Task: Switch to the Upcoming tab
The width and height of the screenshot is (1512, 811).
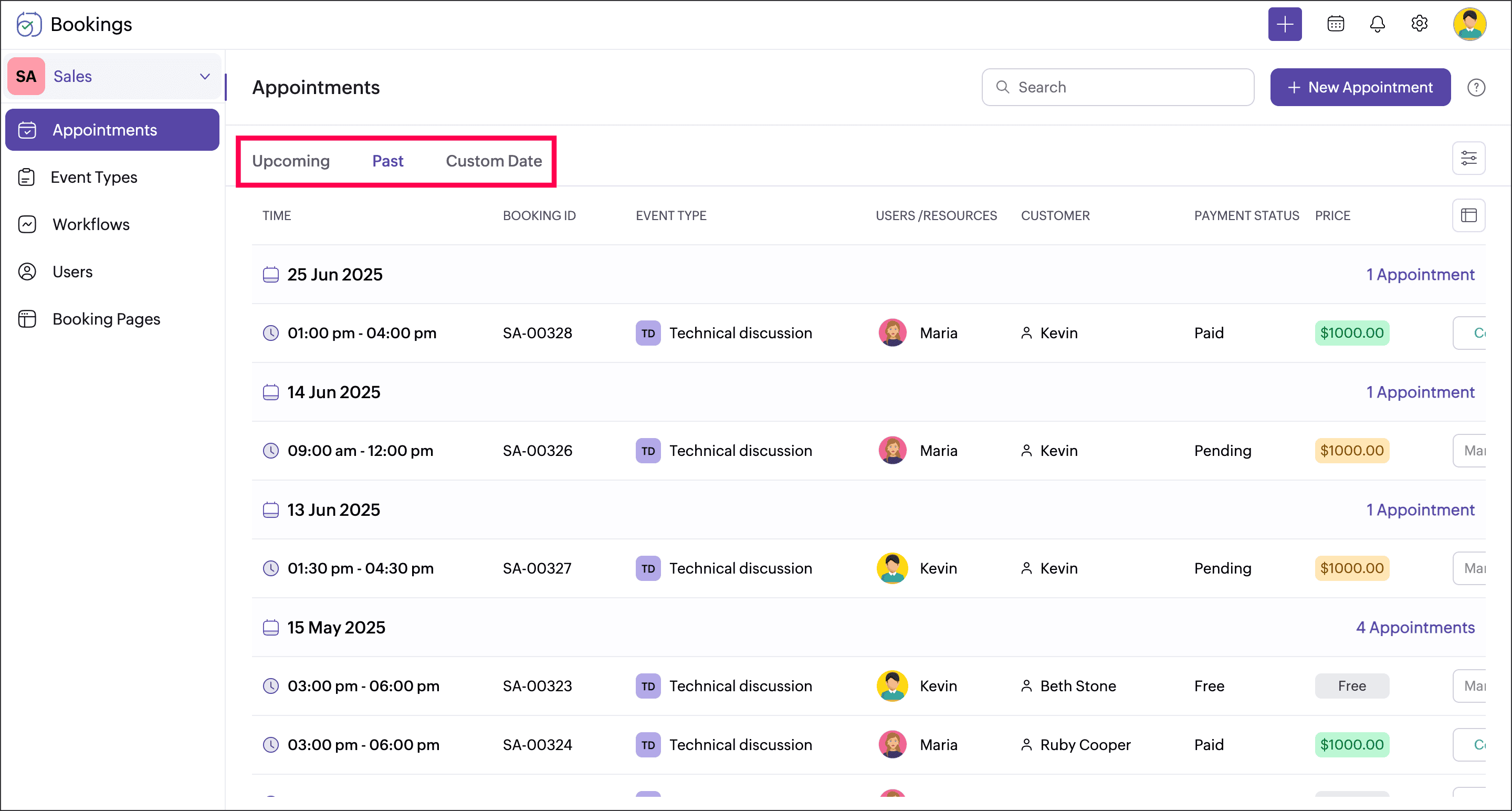Action: pyautogui.click(x=290, y=161)
